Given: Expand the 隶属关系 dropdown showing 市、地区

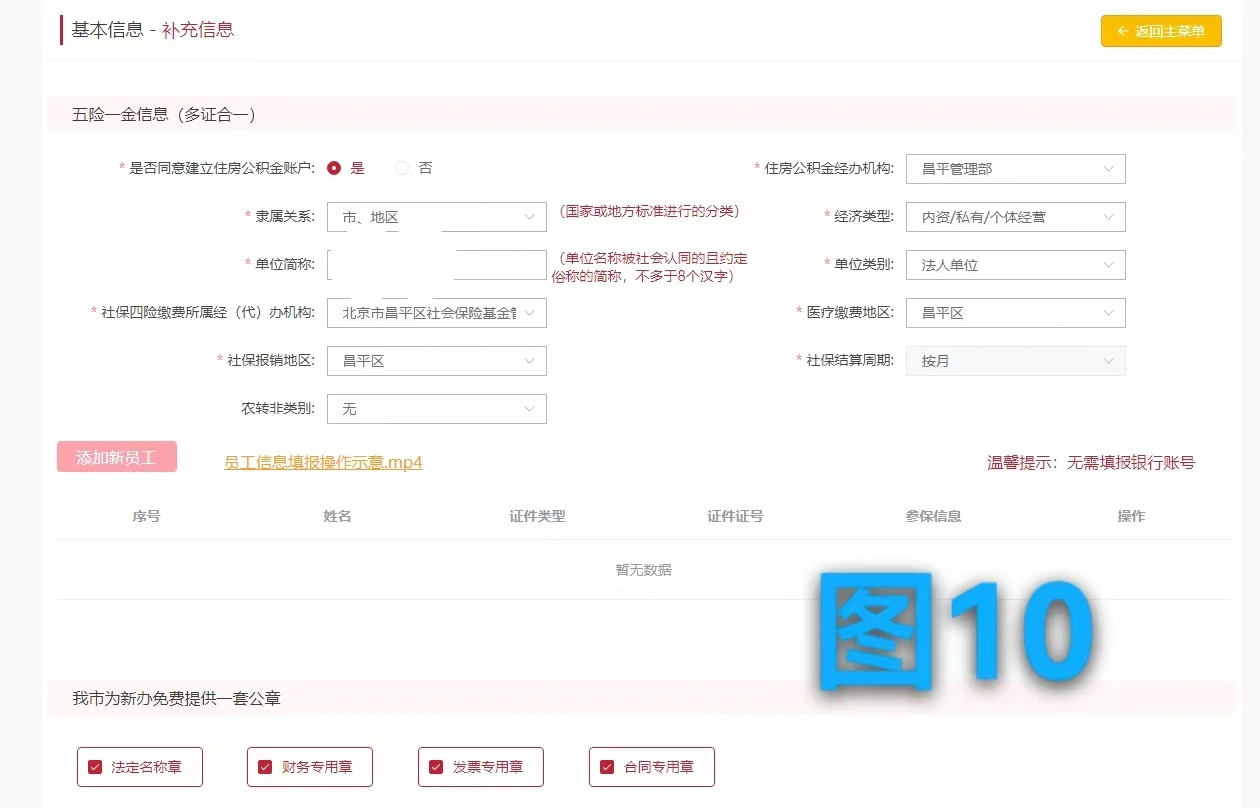Looking at the screenshot, I should click(x=435, y=216).
